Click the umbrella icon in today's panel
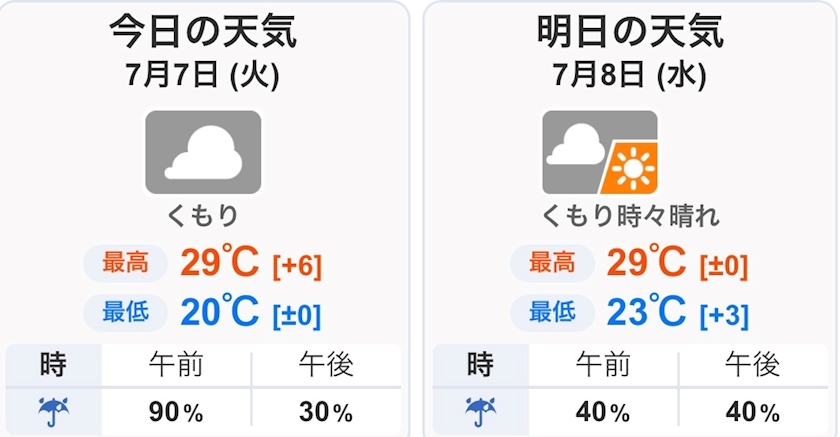 click(54, 412)
